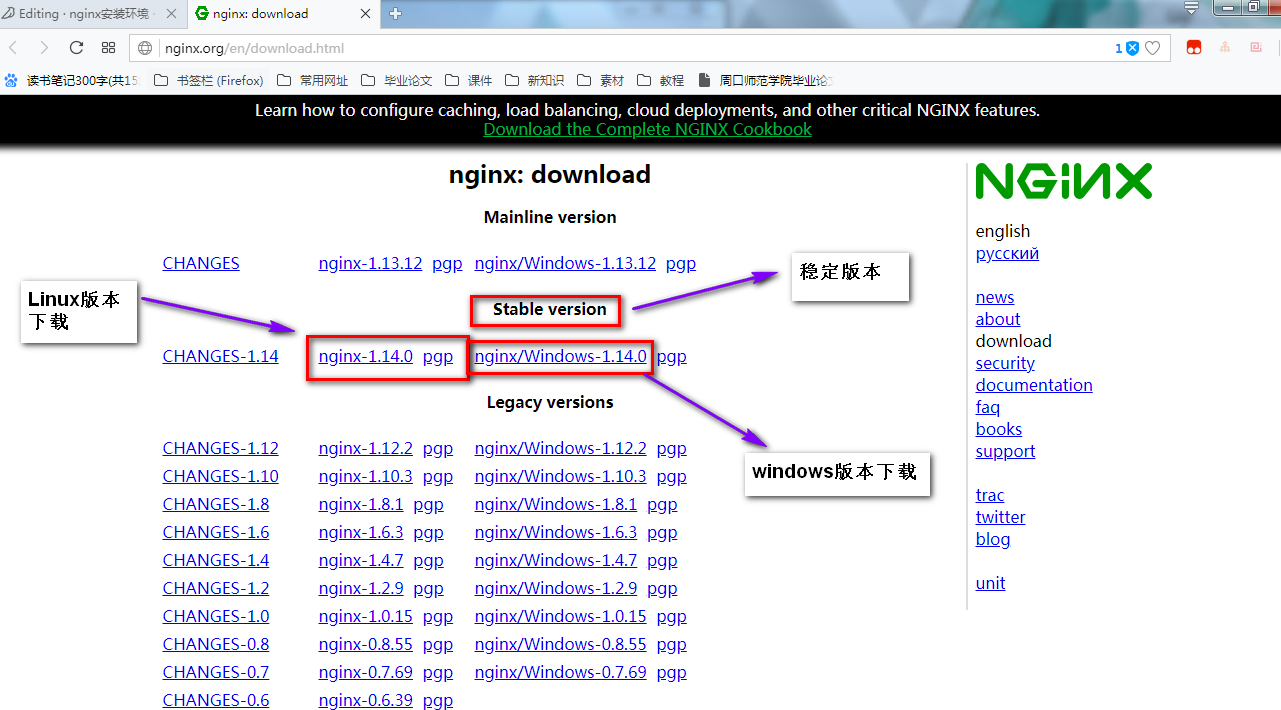The width and height of the screenshot is (1281, 710).
Task: Download nginx/Windows-1.4.7
Action: tap(556, 560)
